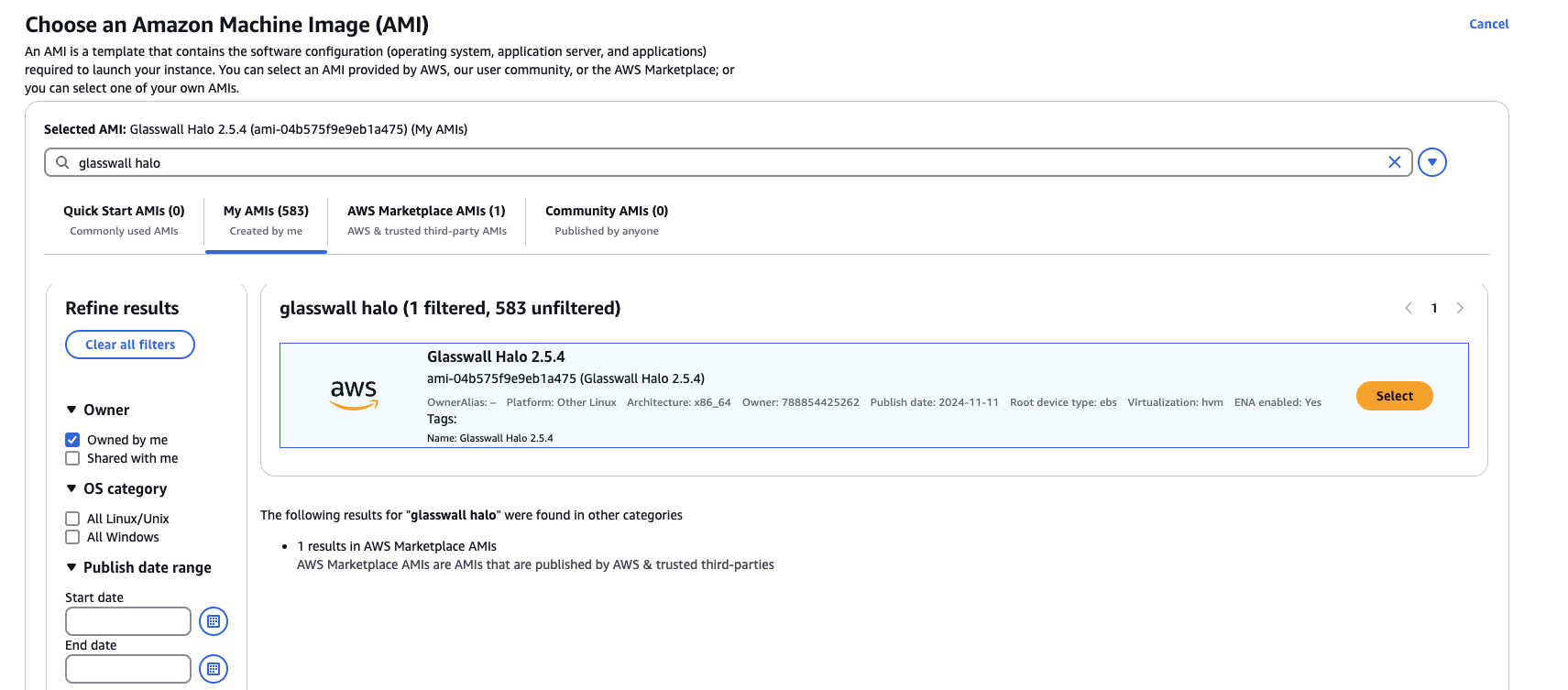Click the AWS logo on Glasswall Halo result

(354, 395)
